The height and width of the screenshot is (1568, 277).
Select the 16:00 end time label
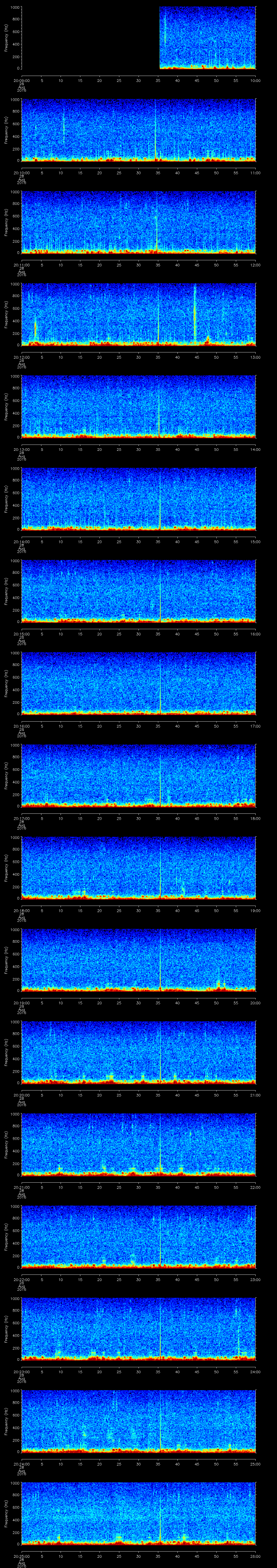(x=256, y=634)
